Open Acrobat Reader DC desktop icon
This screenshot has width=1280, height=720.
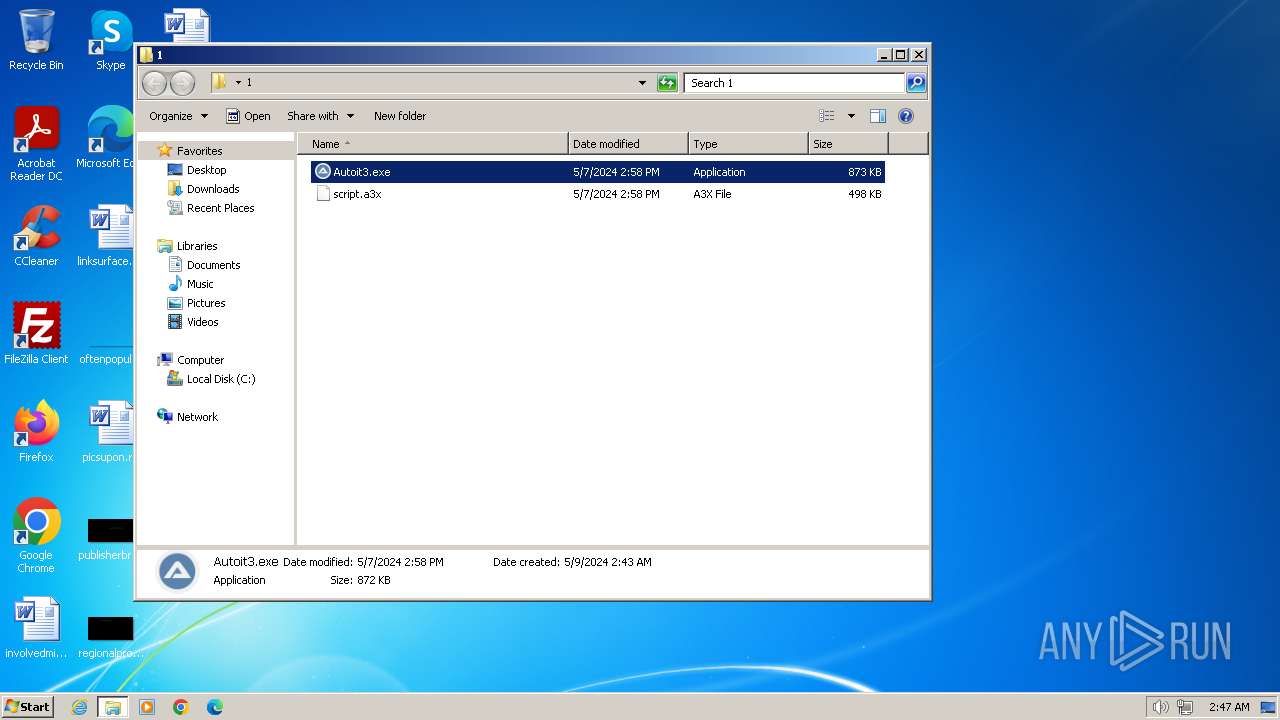pos(36,144)
